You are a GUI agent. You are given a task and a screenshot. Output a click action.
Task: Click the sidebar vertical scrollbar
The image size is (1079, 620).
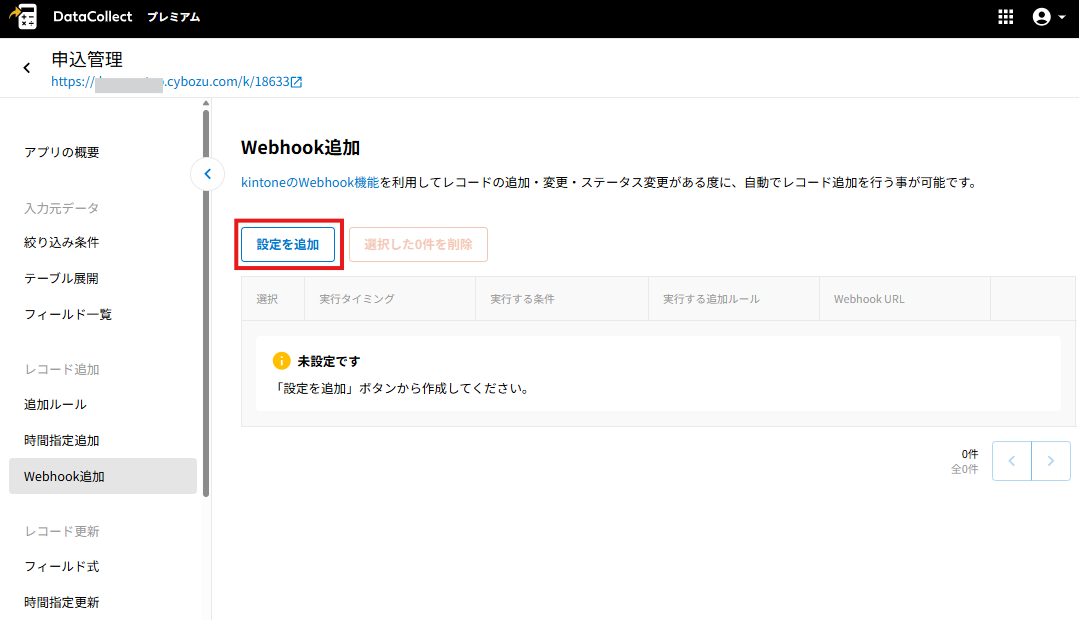(x=206, y=300)
